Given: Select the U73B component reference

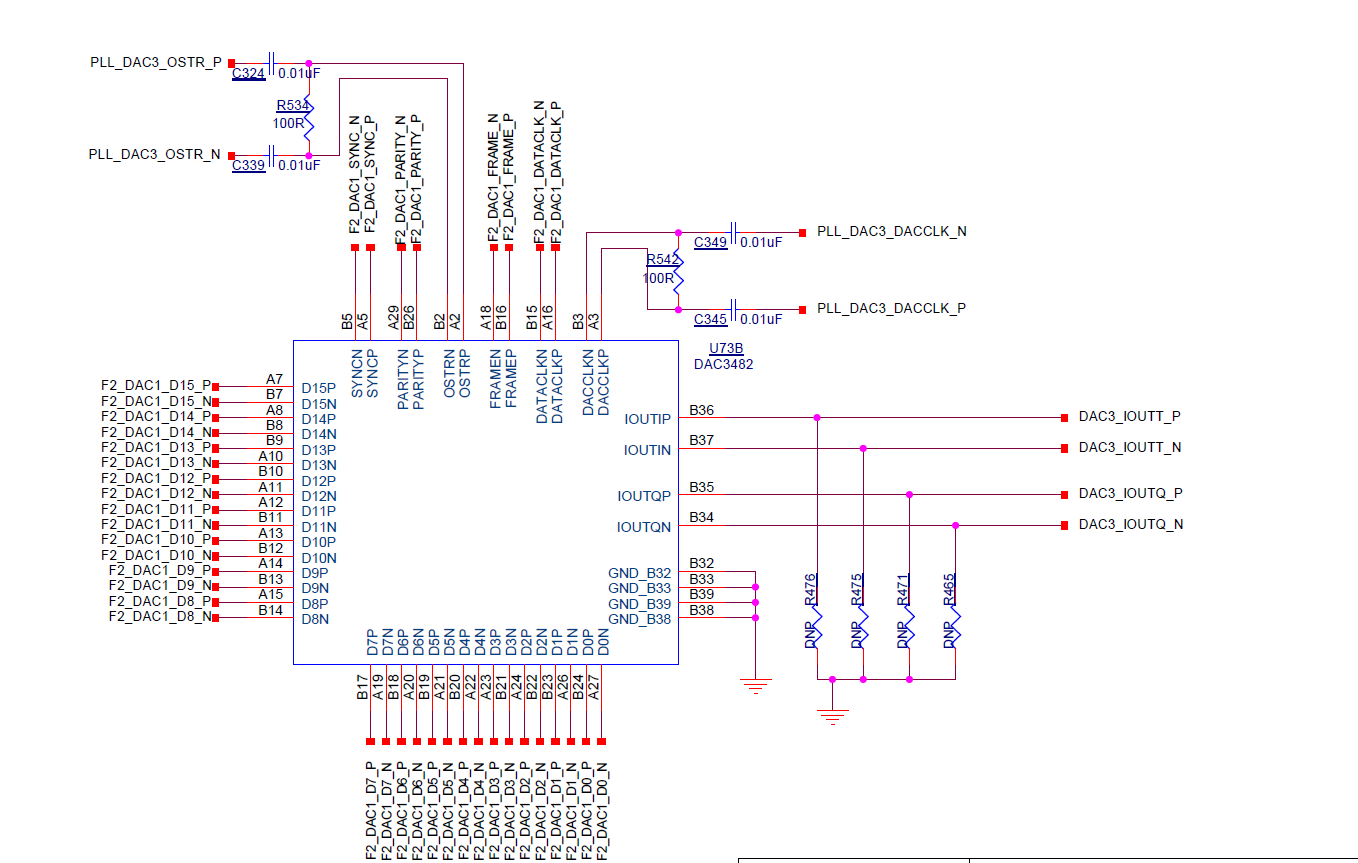Looking at the screenshot, I should [726, 348].
